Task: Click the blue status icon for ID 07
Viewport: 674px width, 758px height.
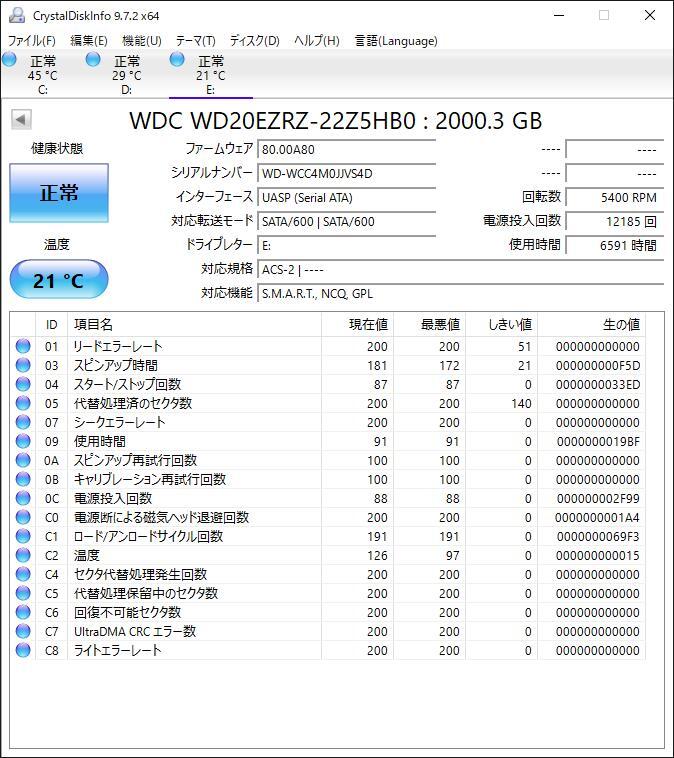Action: click(x=23, y=422)
